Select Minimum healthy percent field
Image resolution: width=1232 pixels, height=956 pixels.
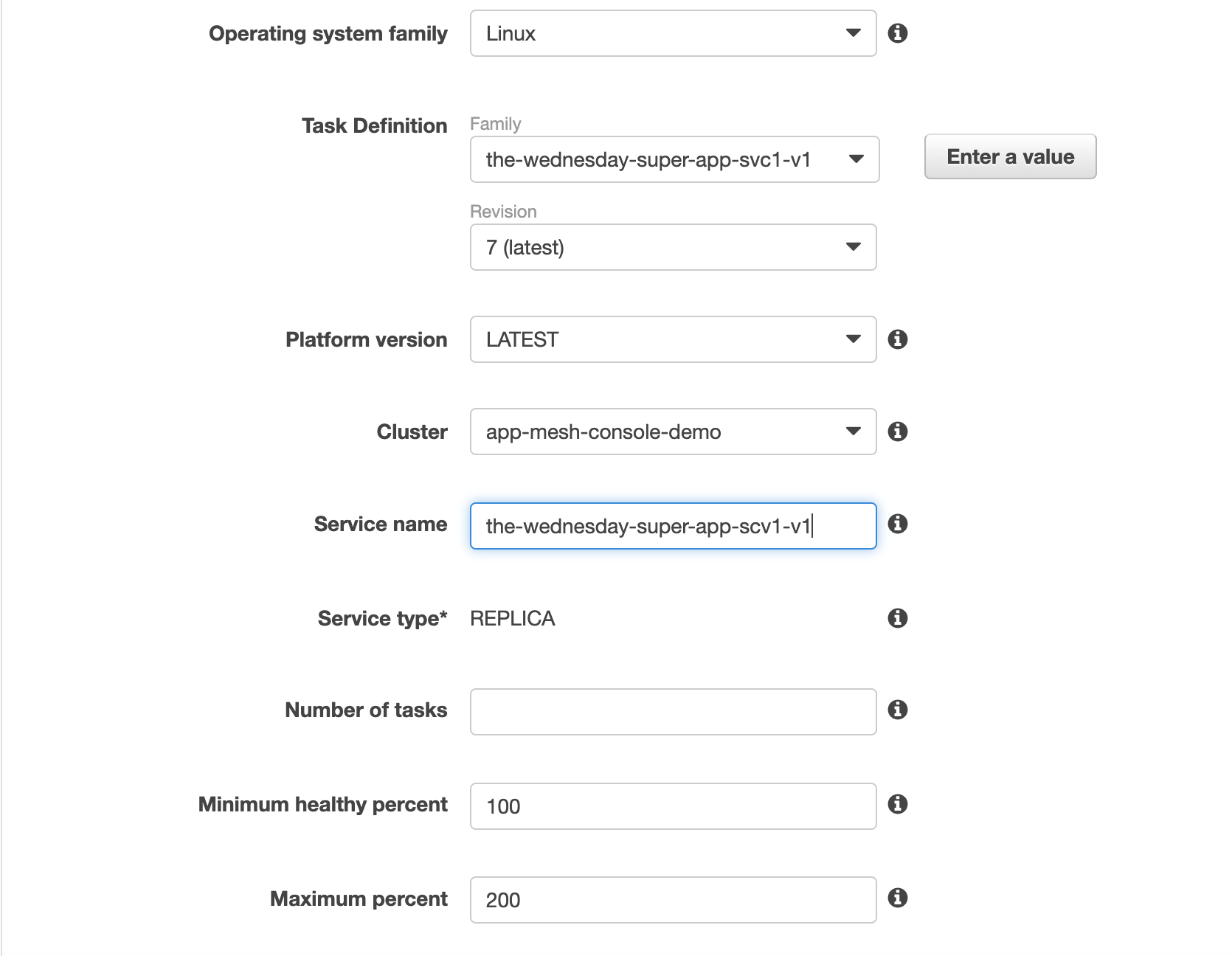point(673,806)
